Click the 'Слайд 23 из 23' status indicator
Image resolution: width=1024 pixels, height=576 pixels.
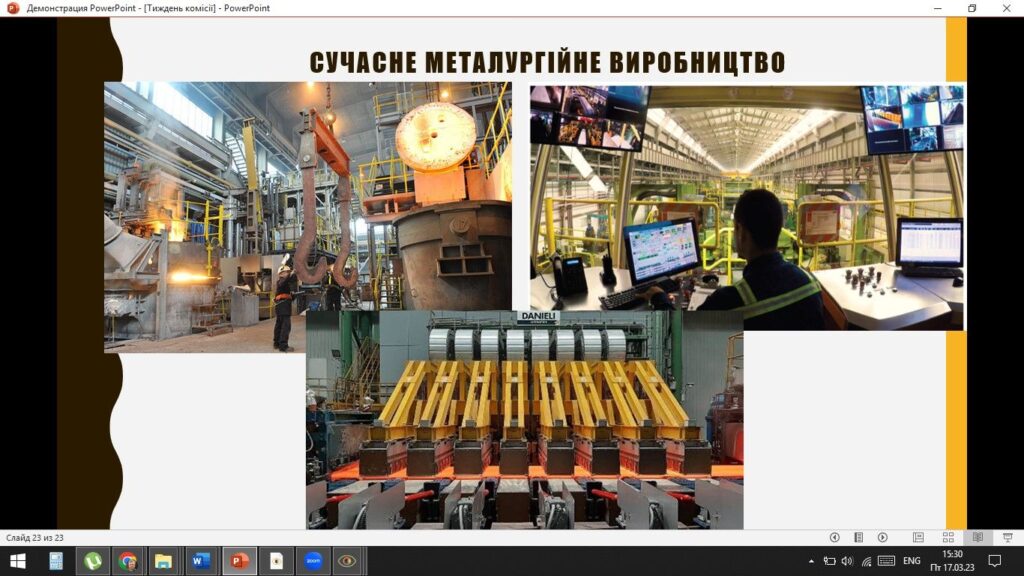tap(35, 537)
